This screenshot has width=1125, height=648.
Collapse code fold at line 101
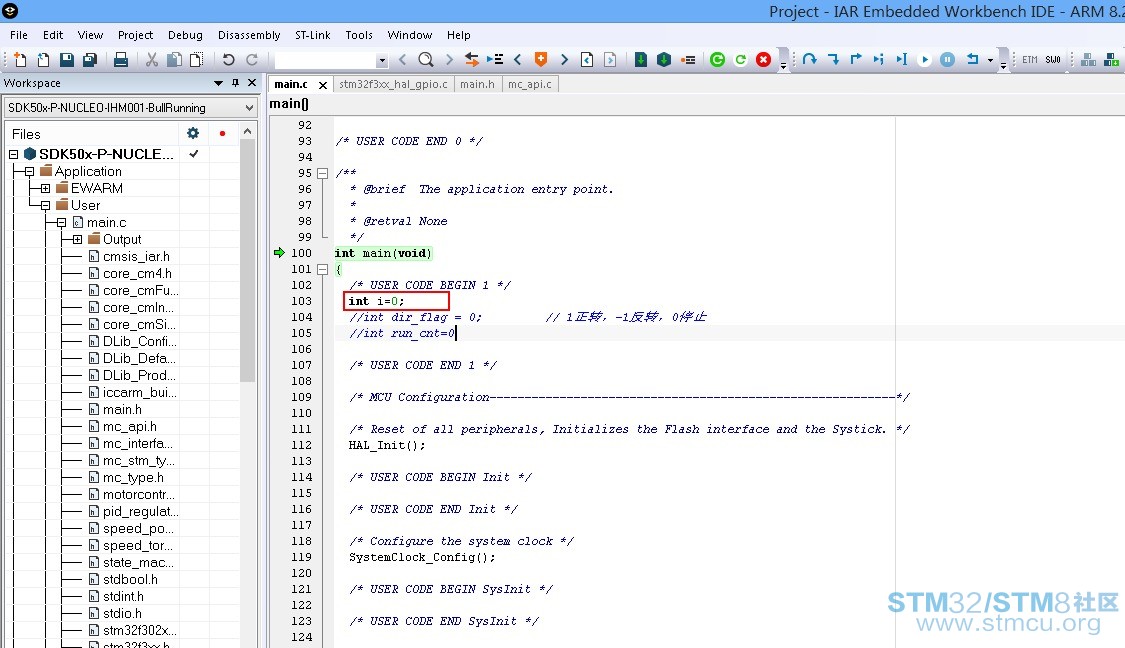pyautogui.click(x=323, y=269)
